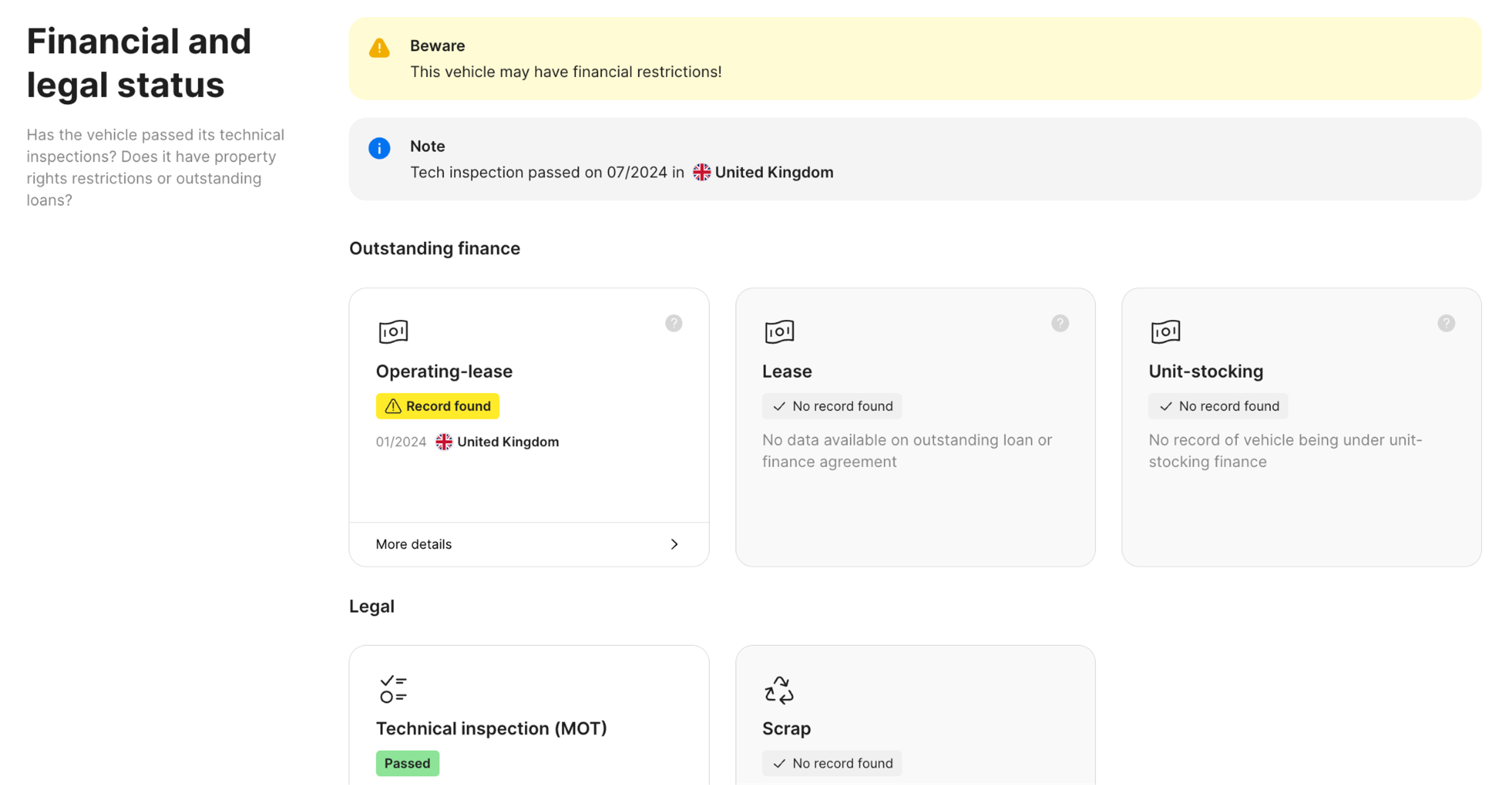Click the banknote icon on the Unit-stocking card
The image size is (1512, 785).
[1165, 332]
